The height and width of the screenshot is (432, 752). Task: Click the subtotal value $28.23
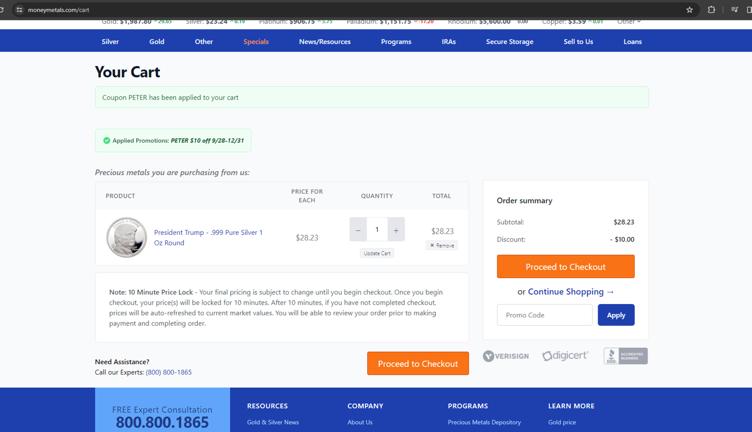tap(623, 222)
